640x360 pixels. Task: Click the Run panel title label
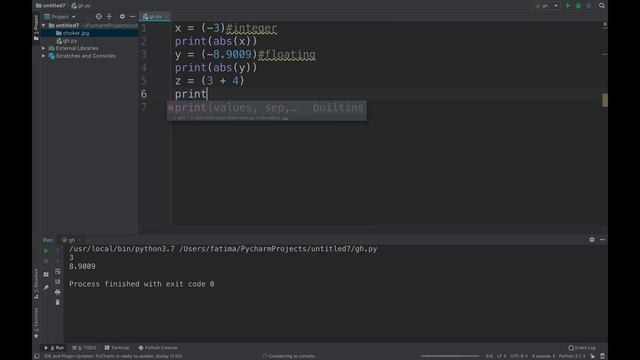coord(48,240)
